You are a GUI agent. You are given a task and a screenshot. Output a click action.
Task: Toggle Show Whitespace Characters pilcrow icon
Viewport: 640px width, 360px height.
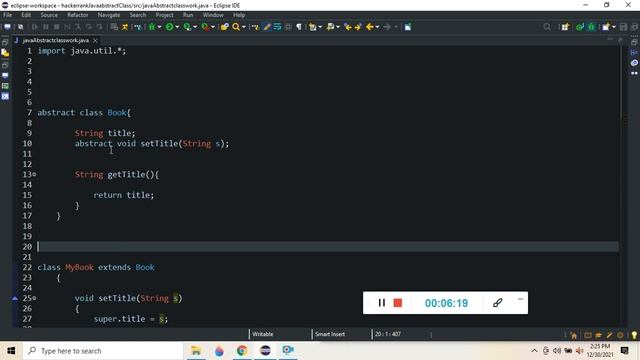299,27
